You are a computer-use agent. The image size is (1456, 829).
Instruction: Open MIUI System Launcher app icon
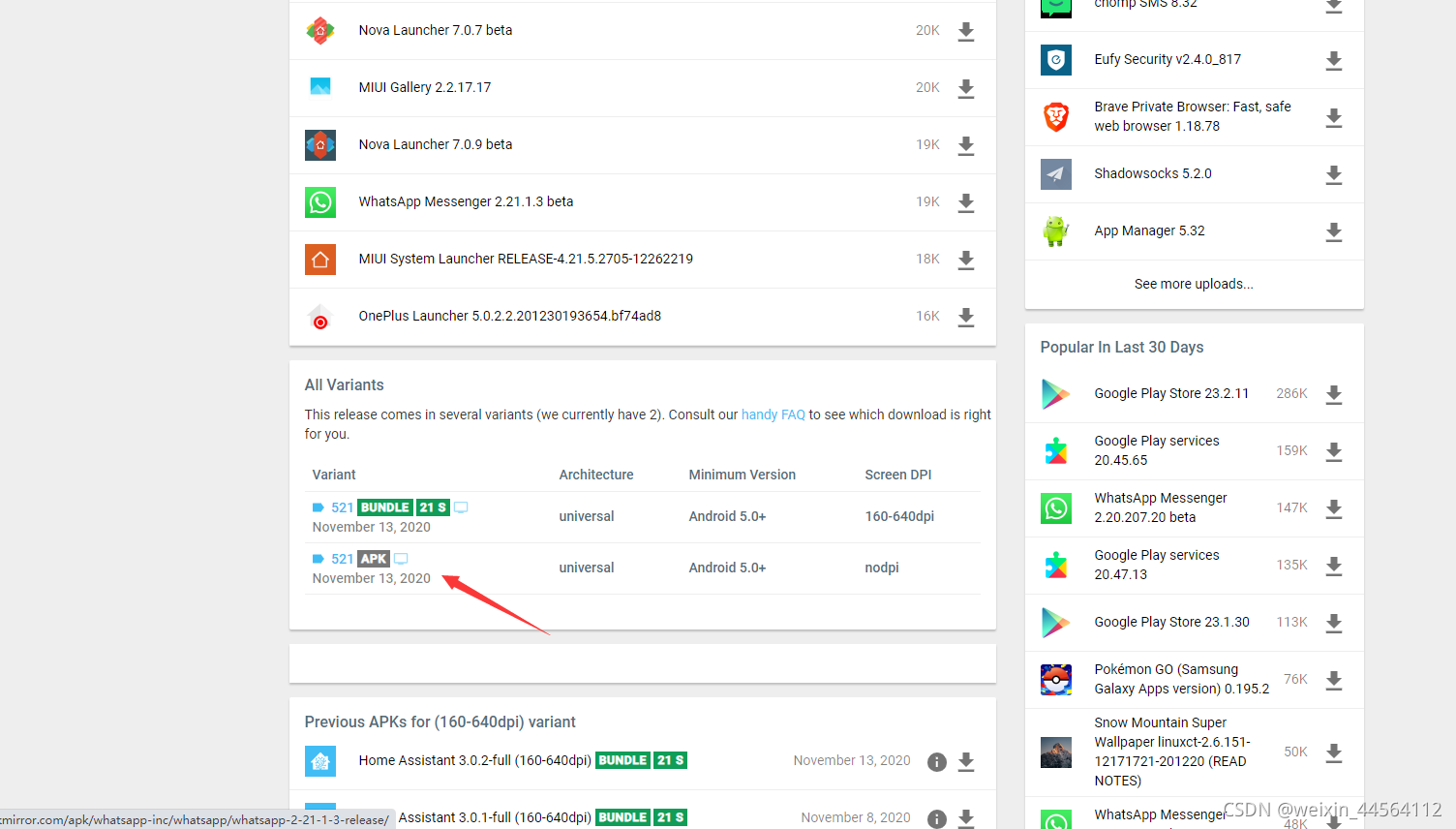pos(320,260)
